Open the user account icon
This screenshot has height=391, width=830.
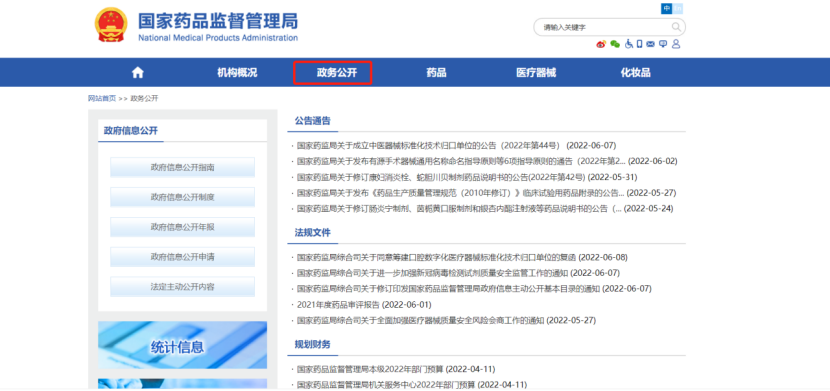676,44
